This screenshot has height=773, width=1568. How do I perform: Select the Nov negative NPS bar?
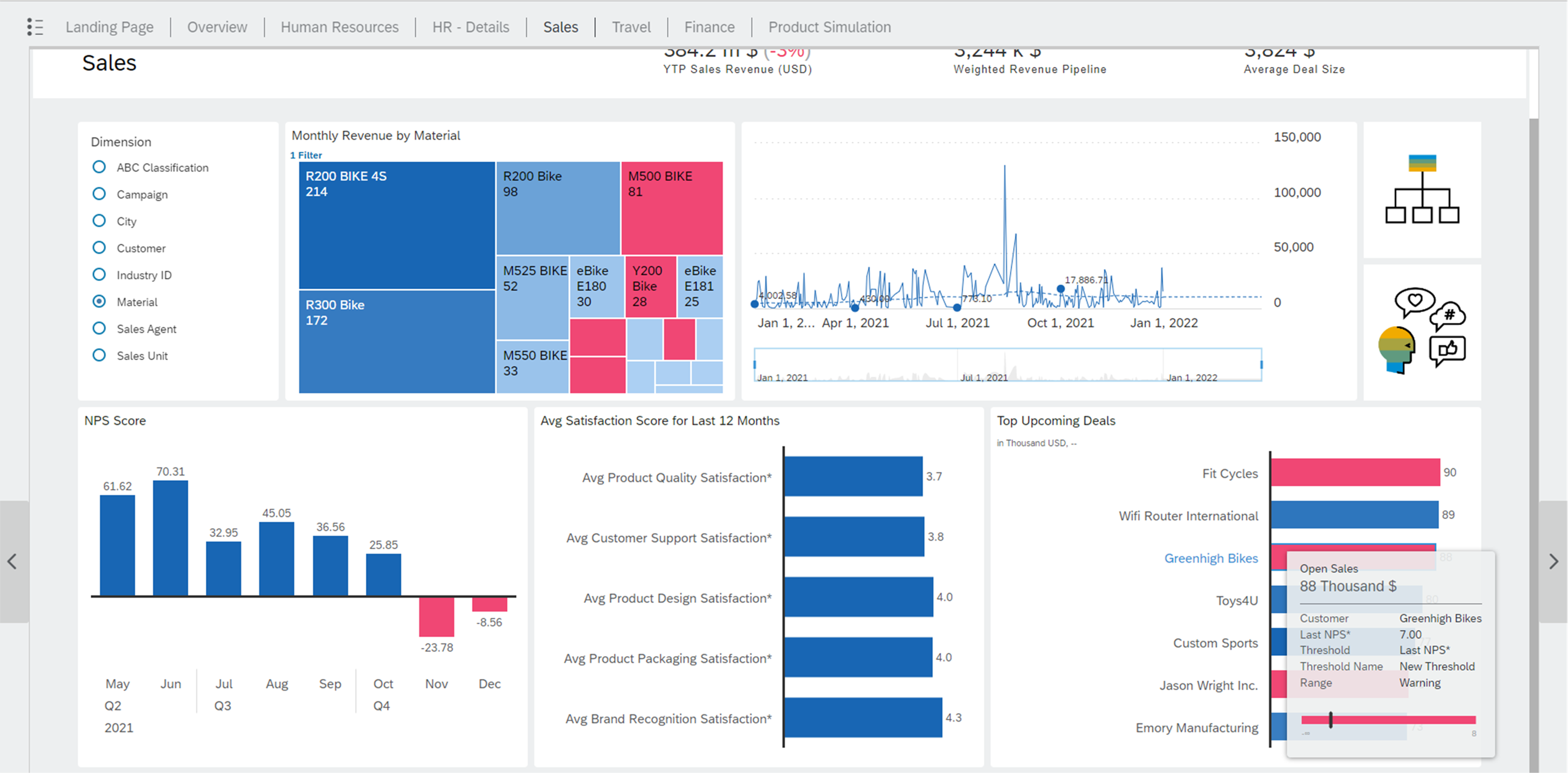pos(436,617)
